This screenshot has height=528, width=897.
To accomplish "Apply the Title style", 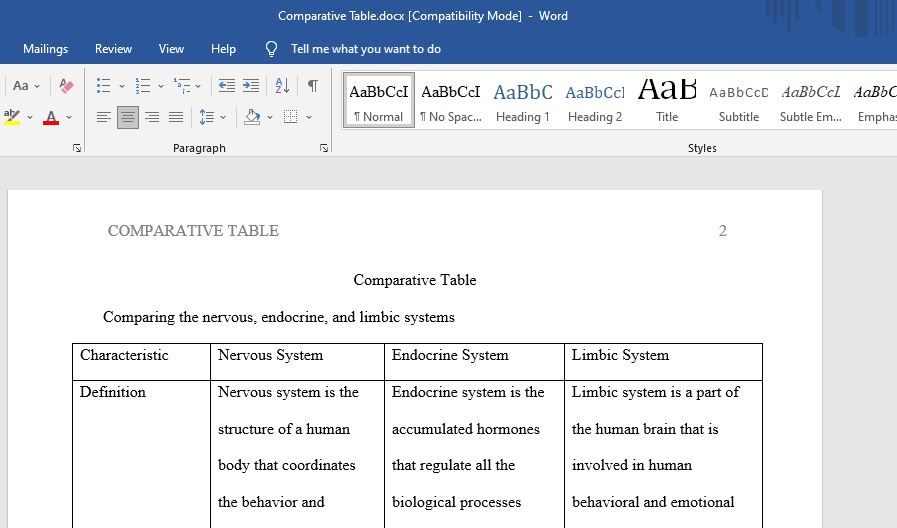I will 667,101.
